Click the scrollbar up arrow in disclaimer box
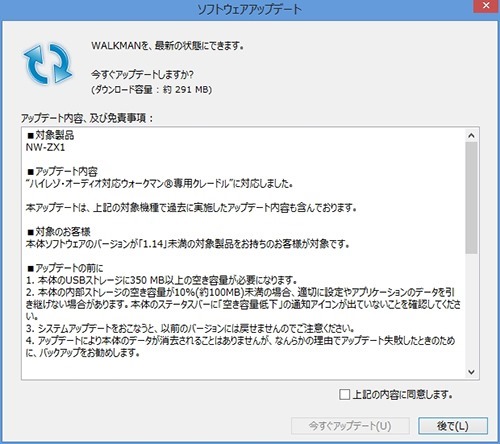500x444 pixels. (471, 135)
